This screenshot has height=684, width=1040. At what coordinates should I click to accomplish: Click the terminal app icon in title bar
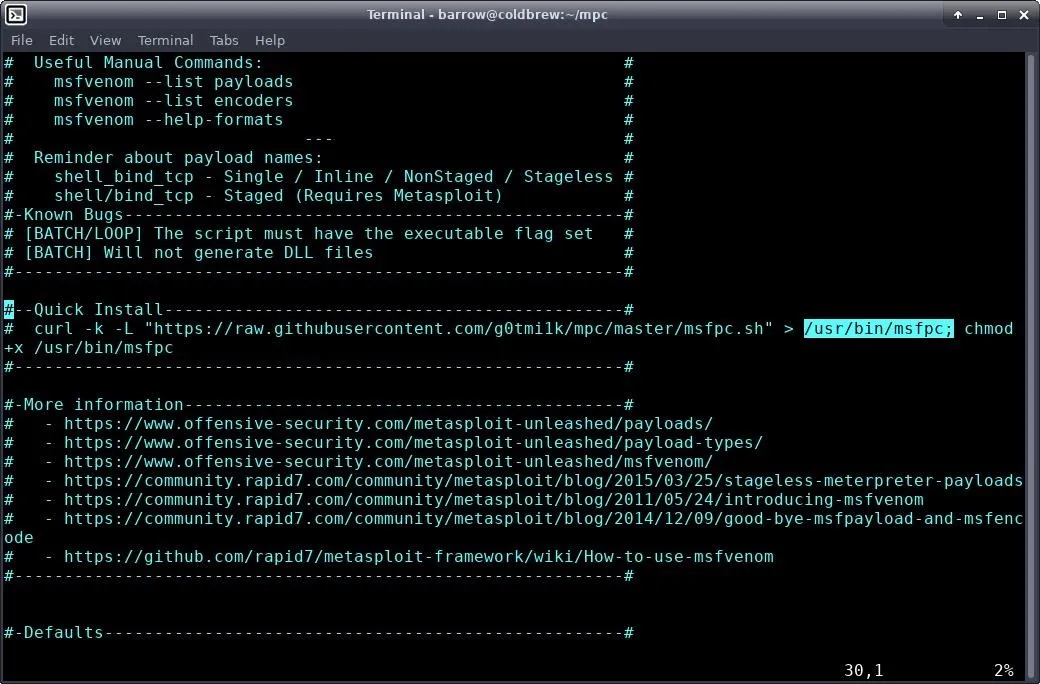point(16,15)
